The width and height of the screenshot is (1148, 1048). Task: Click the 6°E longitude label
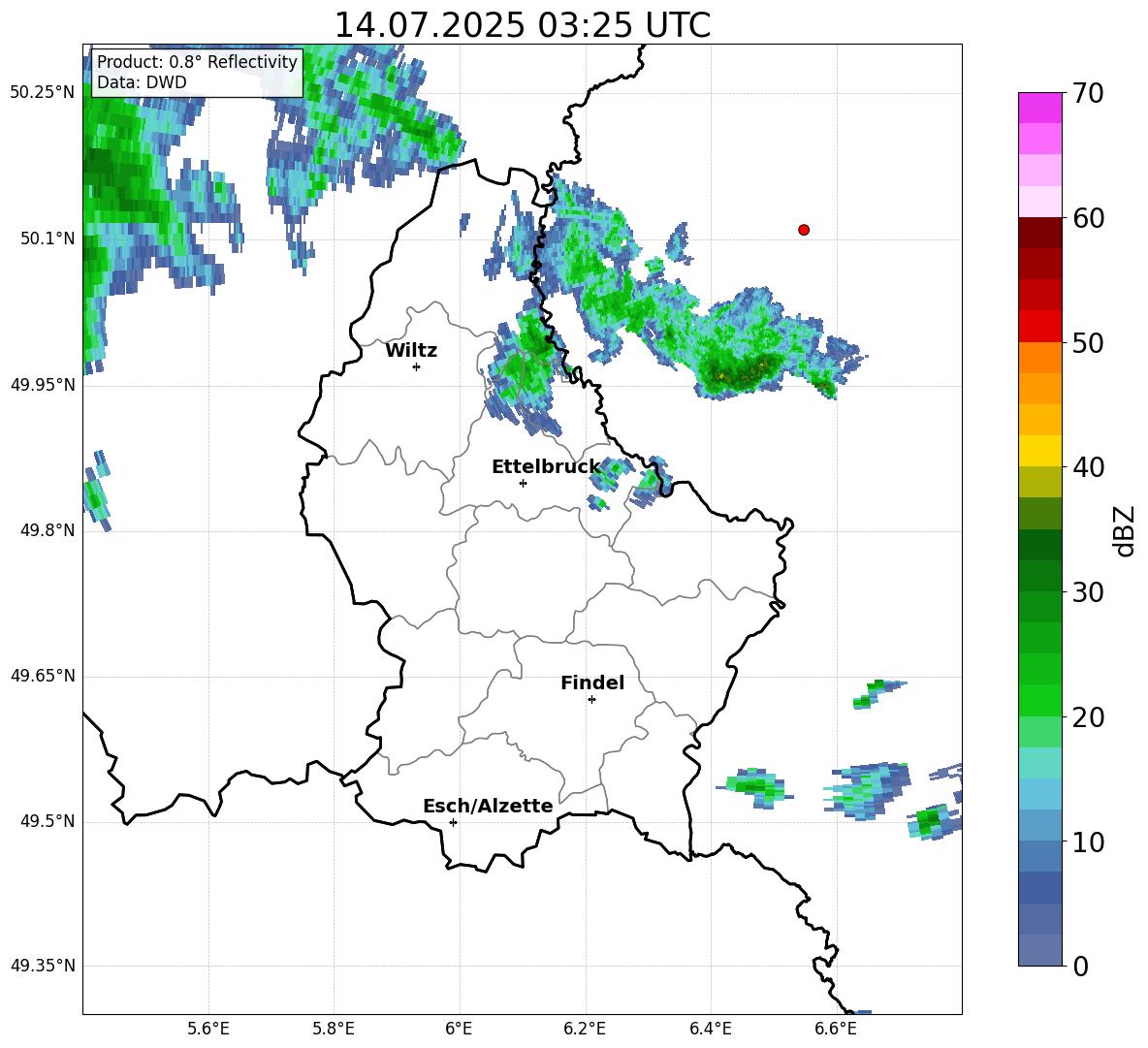point(459,1029)
